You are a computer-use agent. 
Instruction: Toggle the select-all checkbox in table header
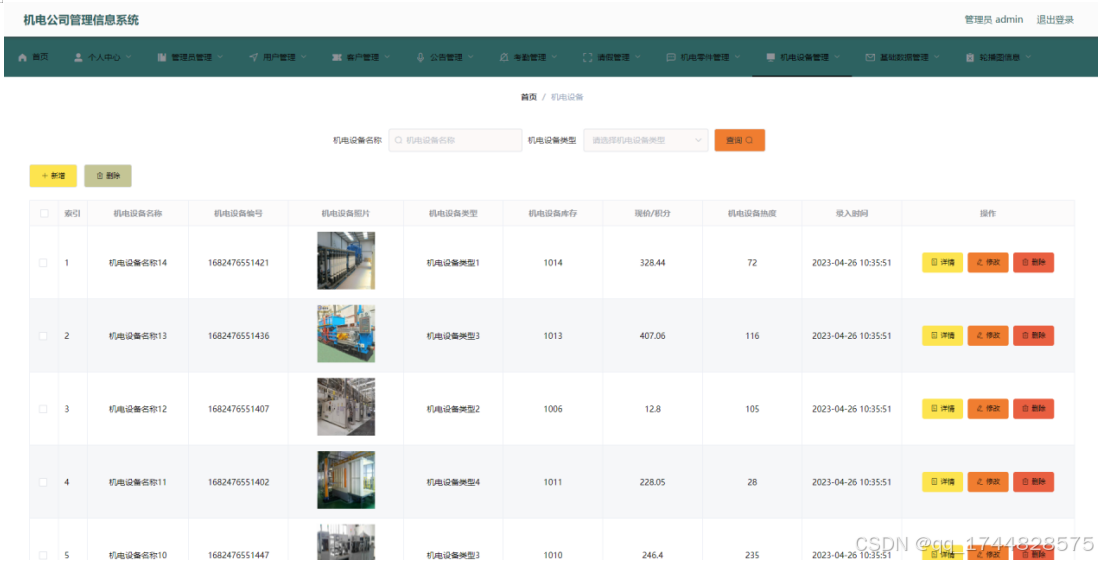click(x=44, y=214)
